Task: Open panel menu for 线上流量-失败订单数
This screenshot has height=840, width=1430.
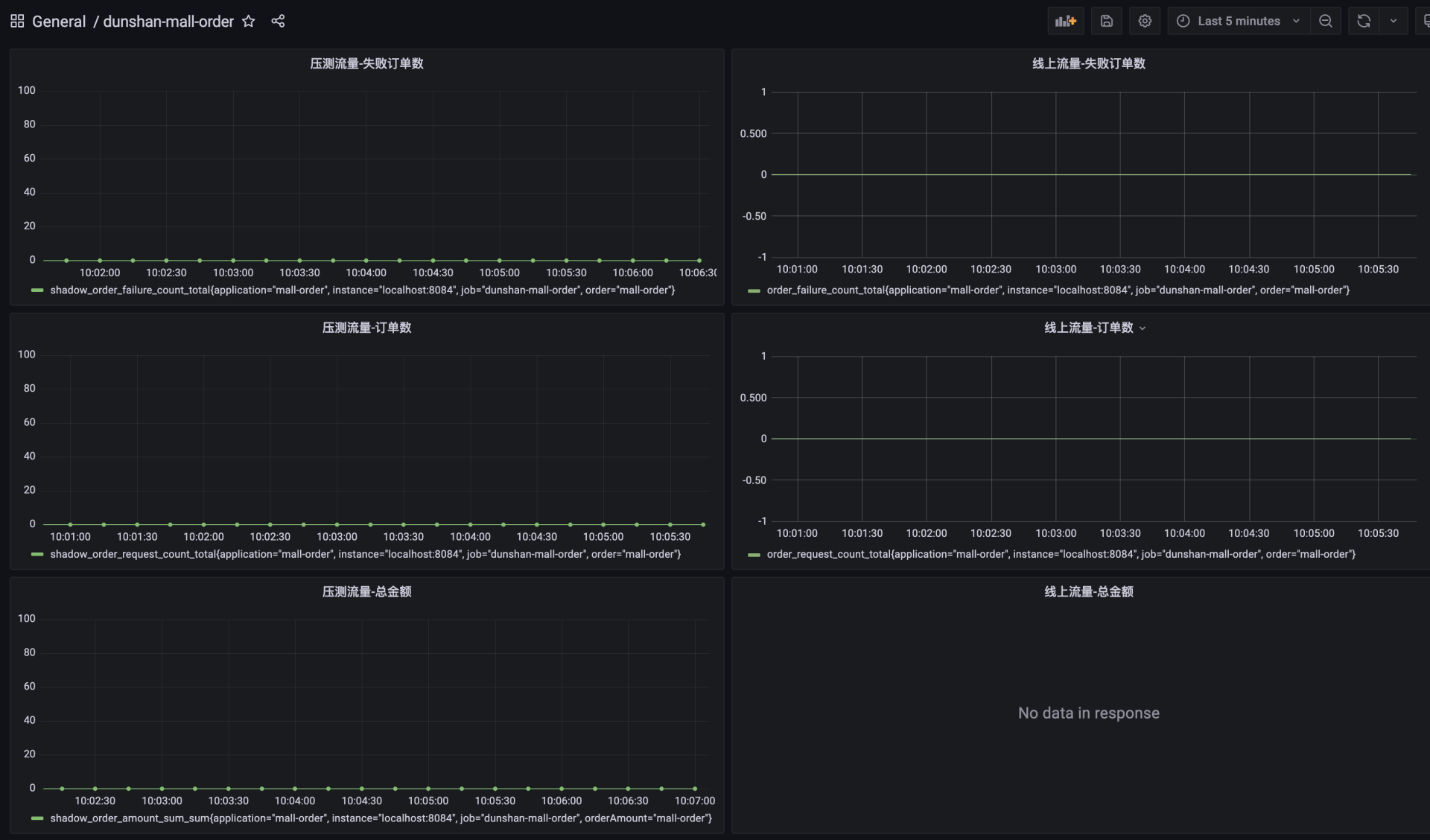Action: tap(1088, 63)
